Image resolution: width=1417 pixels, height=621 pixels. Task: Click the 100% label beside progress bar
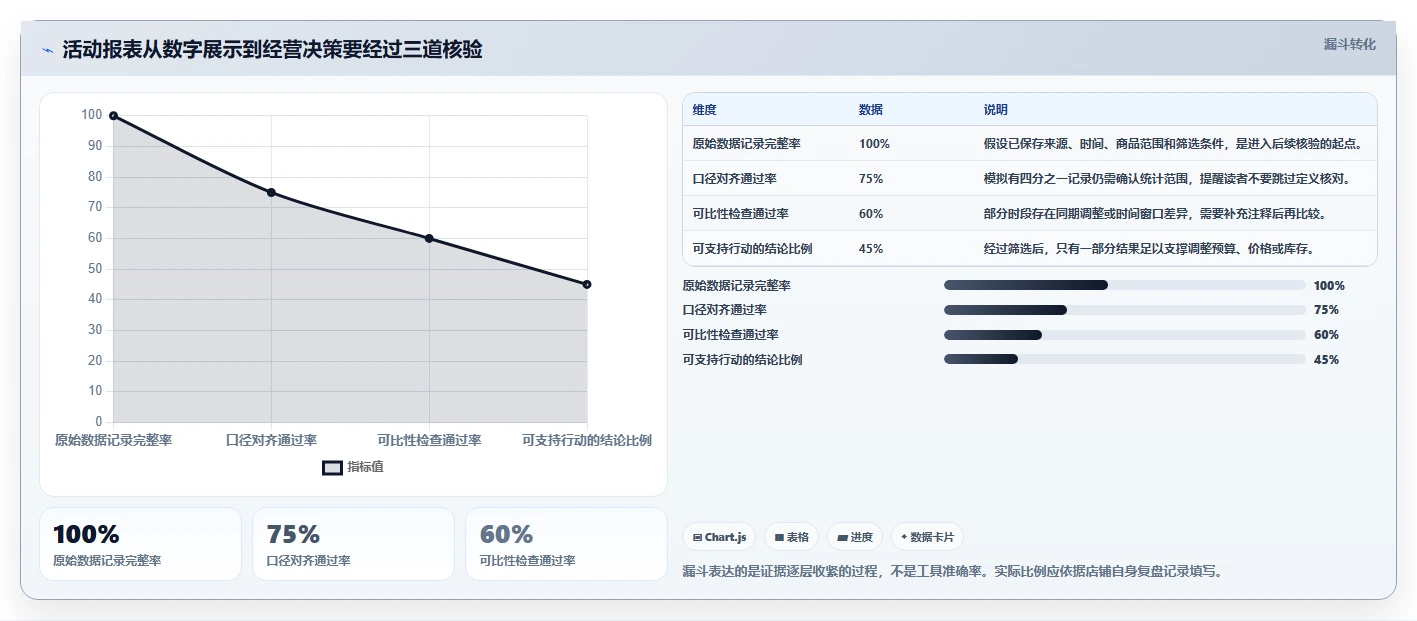click(x=1329, y=286)
